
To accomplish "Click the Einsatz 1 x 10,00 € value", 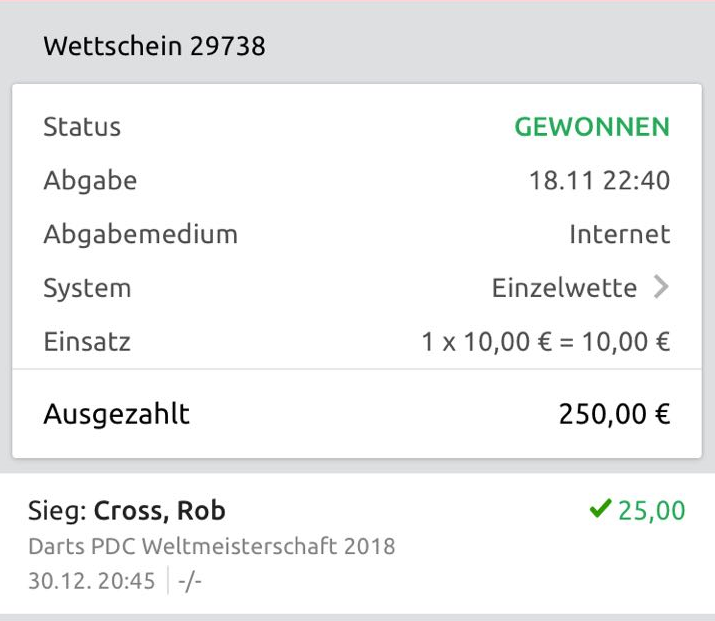I will click(x=545, y=342).
